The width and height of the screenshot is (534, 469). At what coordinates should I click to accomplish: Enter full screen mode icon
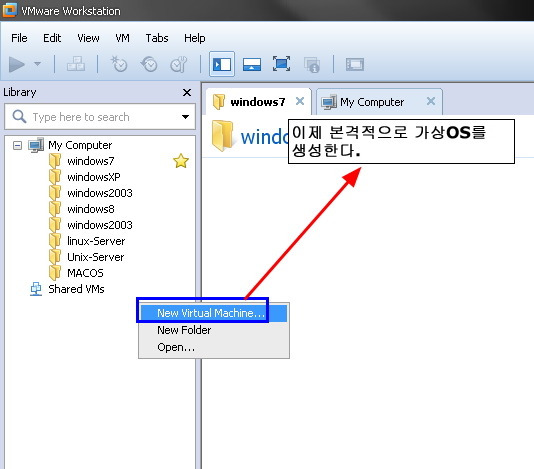tap(282, 64)
